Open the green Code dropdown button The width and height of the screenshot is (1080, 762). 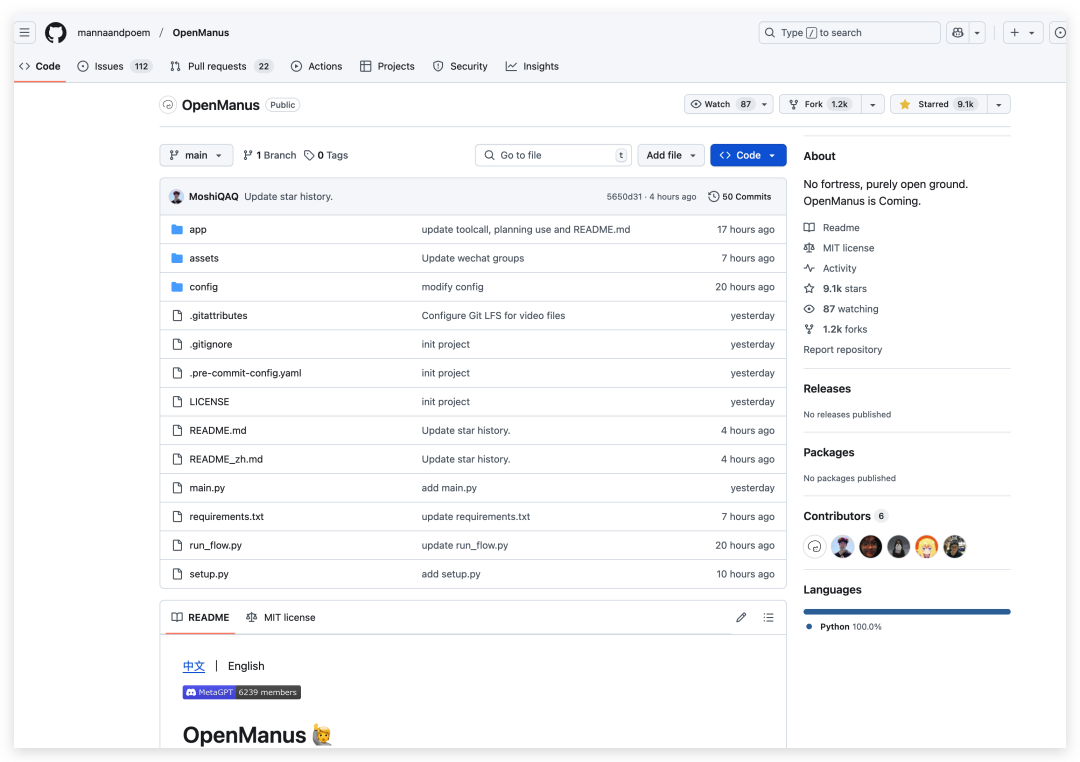pos(748,155)
